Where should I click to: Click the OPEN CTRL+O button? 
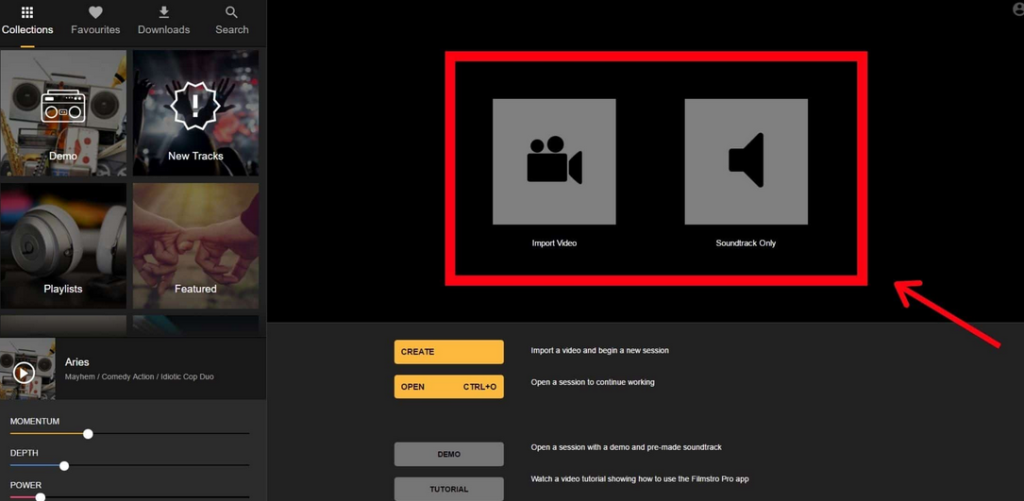pos(449,387)
